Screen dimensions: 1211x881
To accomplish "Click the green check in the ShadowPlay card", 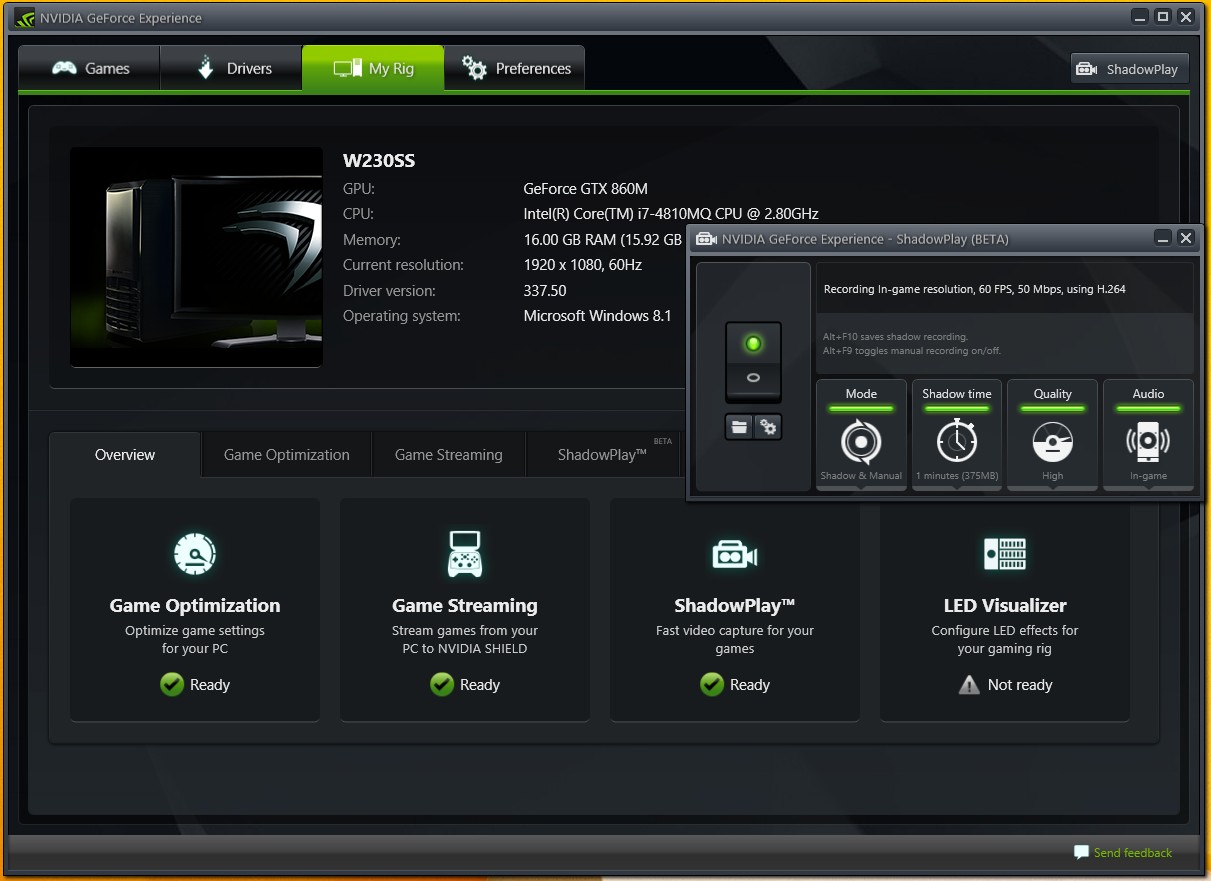I will click(x=712, y=684).
